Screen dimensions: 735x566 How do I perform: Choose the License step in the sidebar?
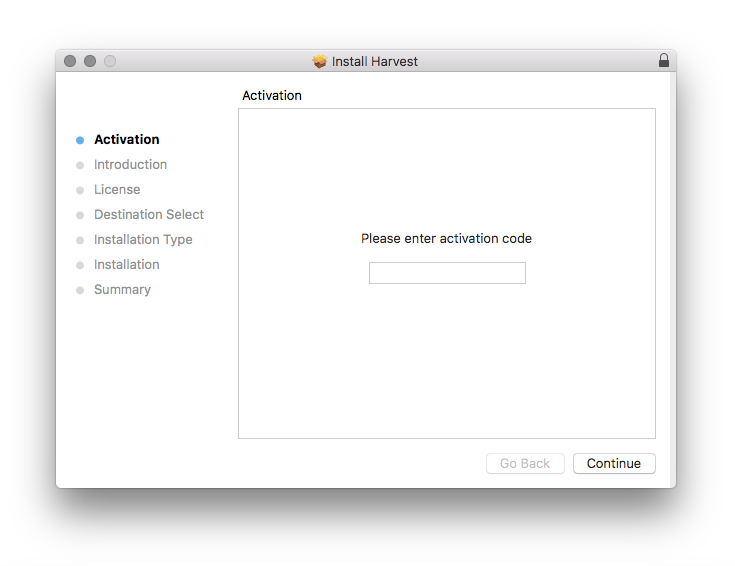coord(117,190)
